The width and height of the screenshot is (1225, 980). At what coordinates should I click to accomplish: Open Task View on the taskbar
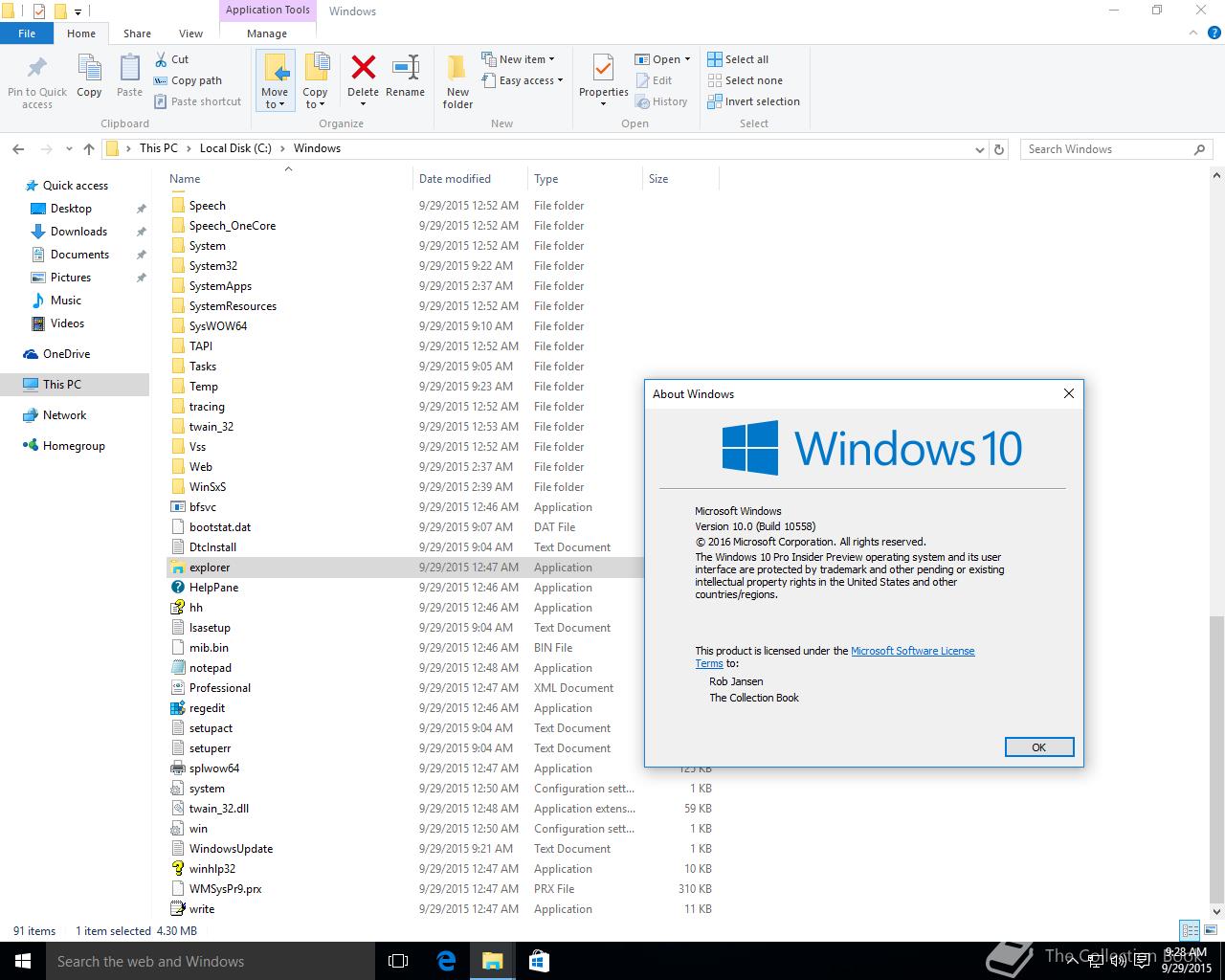point(398,961)
